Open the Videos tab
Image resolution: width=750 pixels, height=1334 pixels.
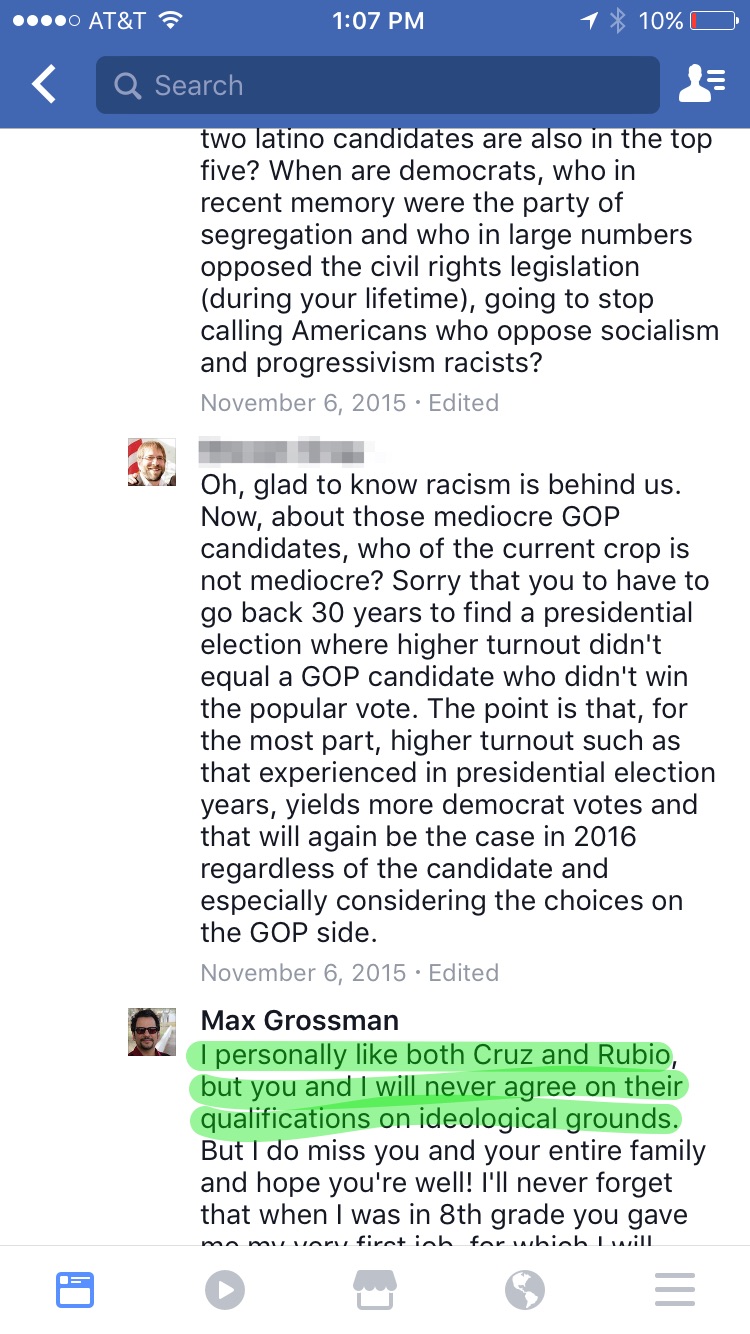point(225,1289)
